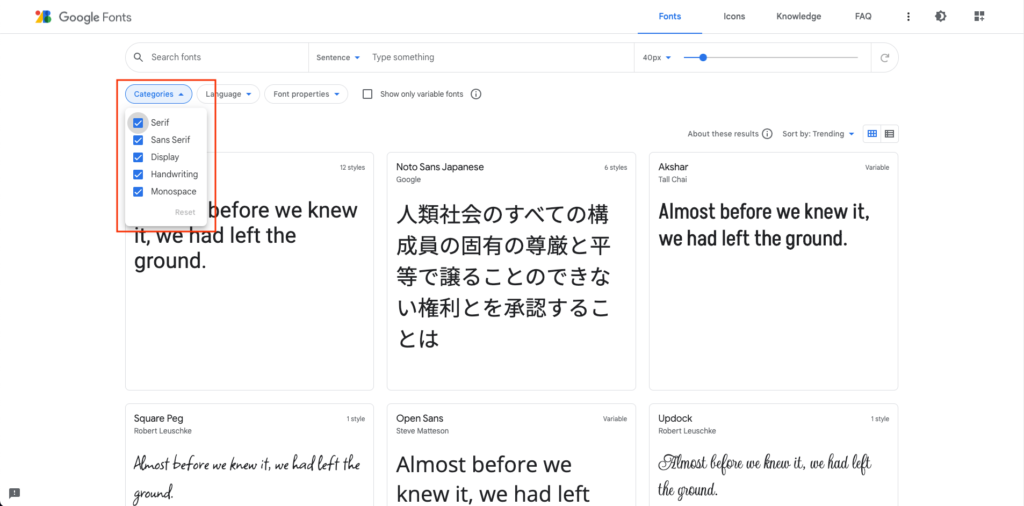Select the Icons tab
The image size is (1024, 506).
734,17
